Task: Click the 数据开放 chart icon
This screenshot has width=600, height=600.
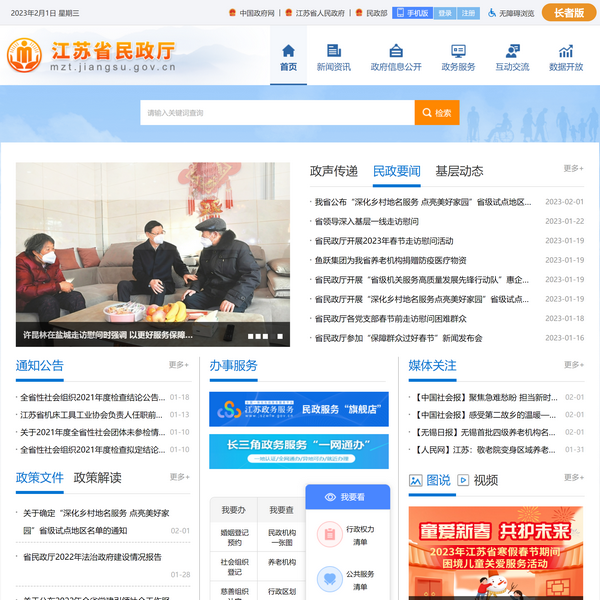Action: pos(566,50)
